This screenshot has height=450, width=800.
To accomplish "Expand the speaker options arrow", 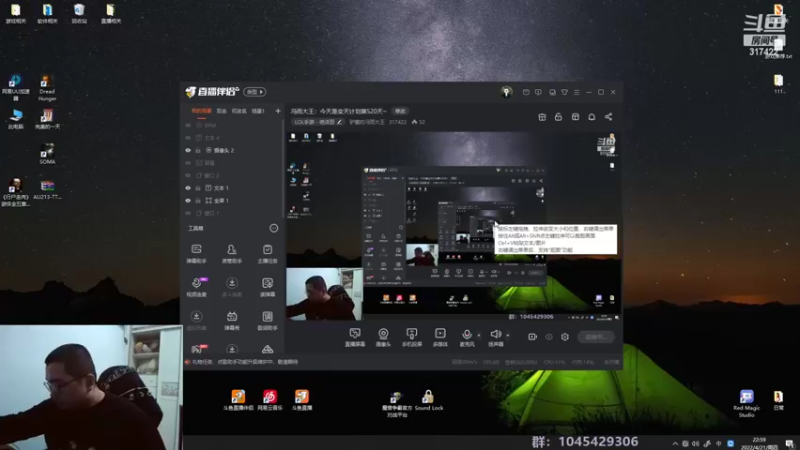I will (507, 335).
